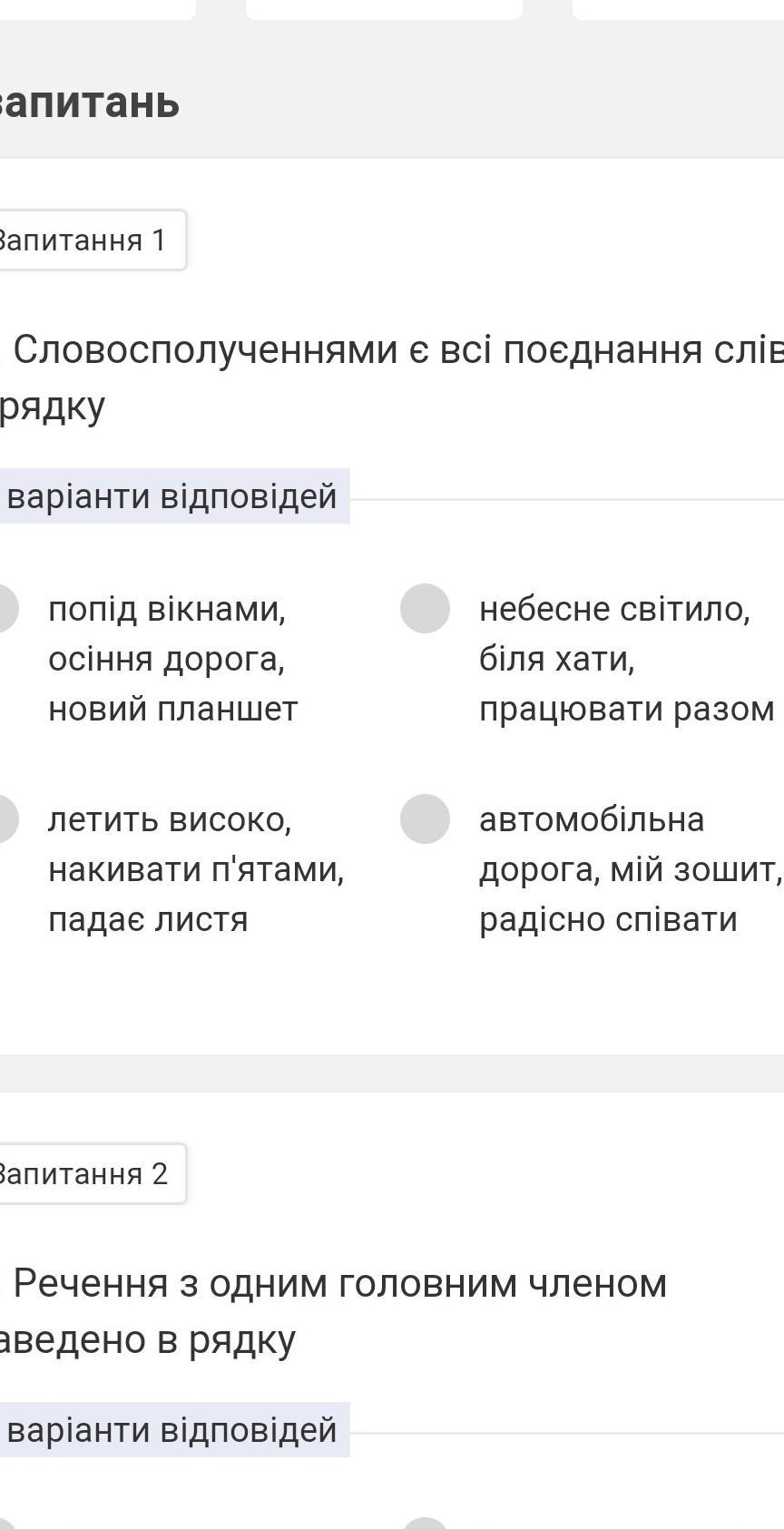This screenshot has height=1529, width=784.
Task: Click the left white card at top
Action: 96,8
